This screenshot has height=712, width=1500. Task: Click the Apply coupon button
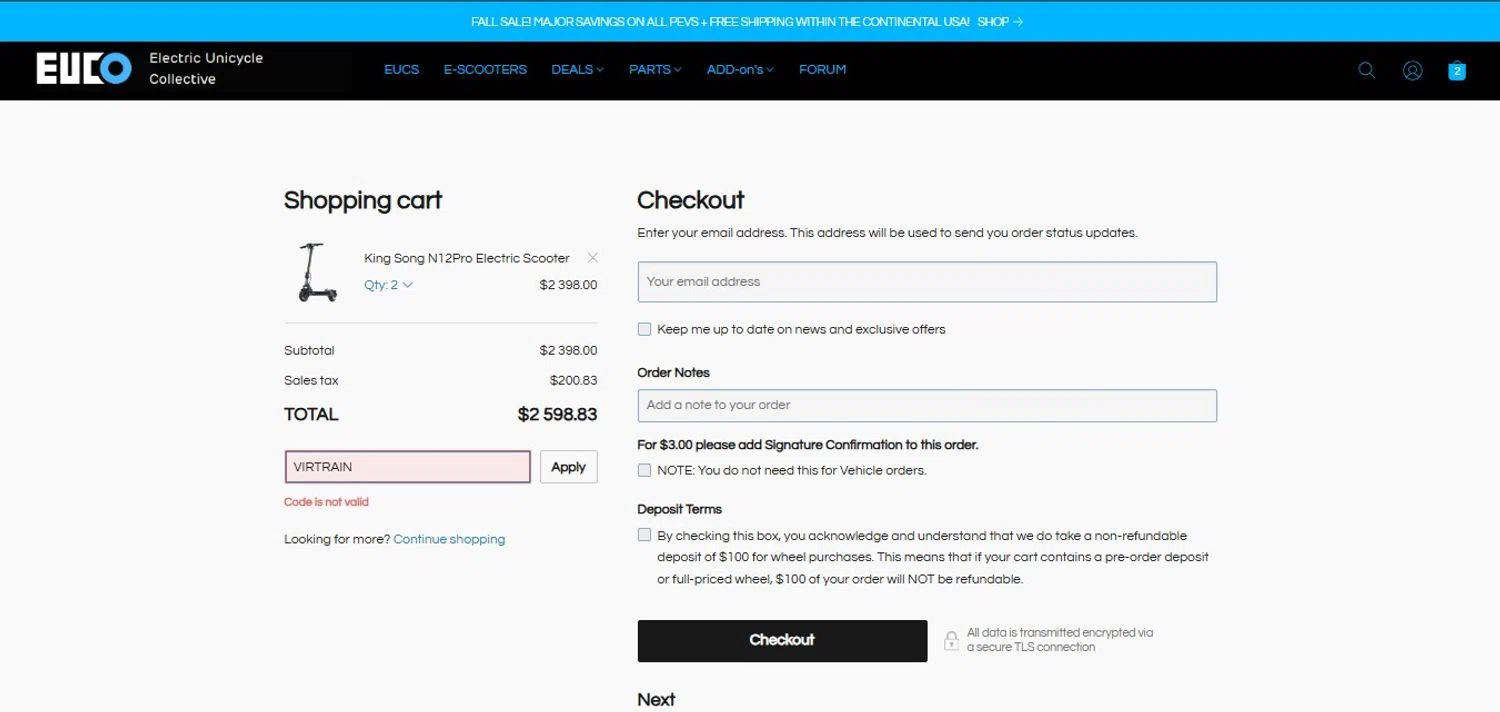point(568,467)
